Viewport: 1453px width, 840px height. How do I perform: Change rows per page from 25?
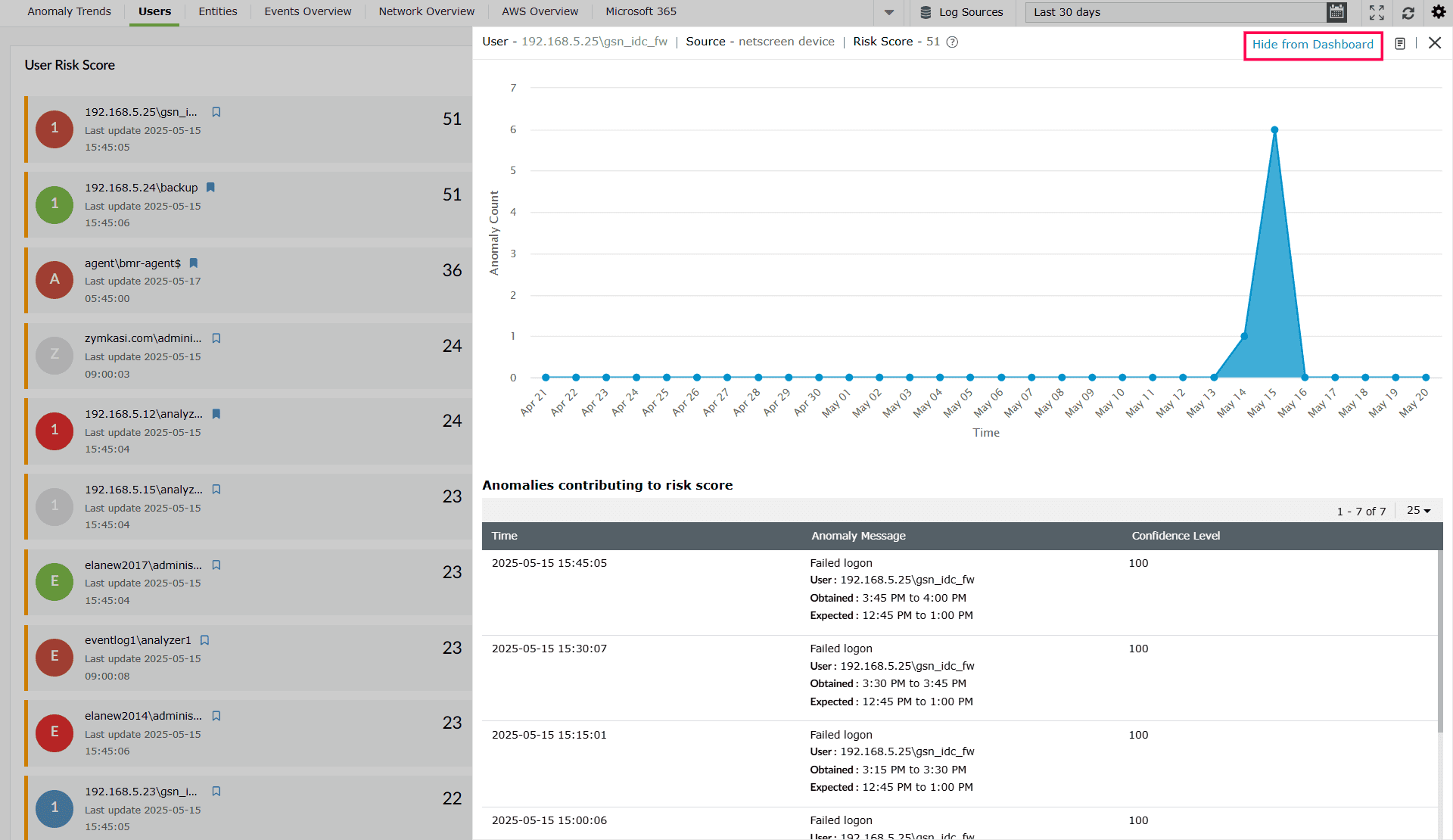click(x=1419, y=511)
